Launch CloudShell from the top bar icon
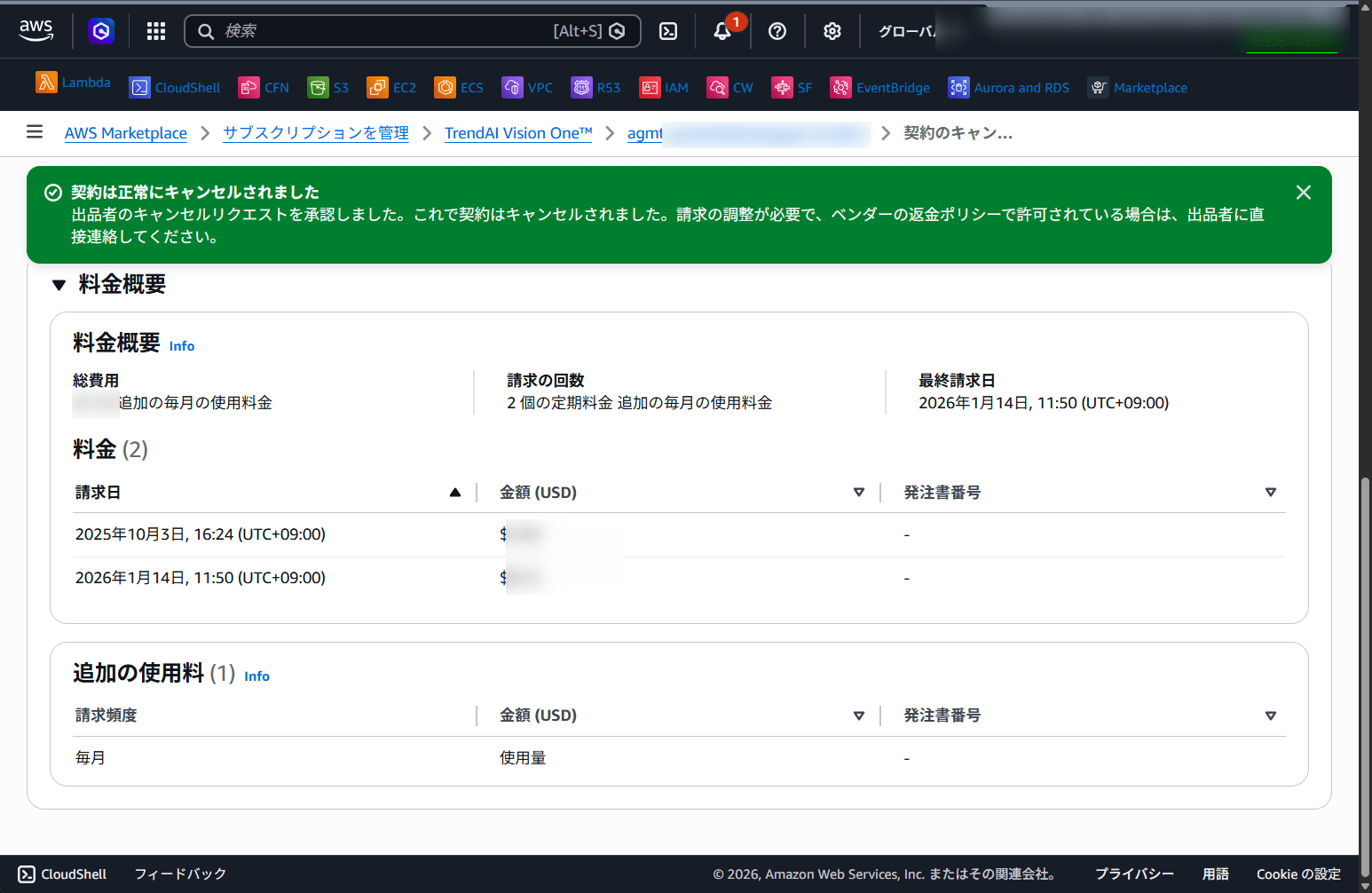 (x=667, y=30)
